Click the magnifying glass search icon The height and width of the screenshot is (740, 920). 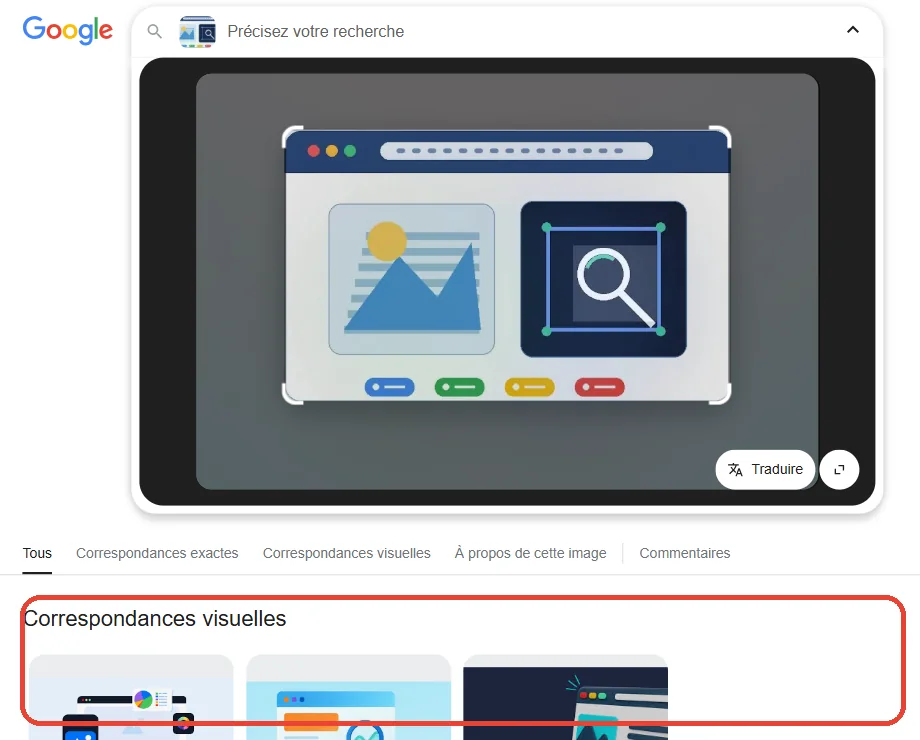pyautogui.click(x=154, y=31)
